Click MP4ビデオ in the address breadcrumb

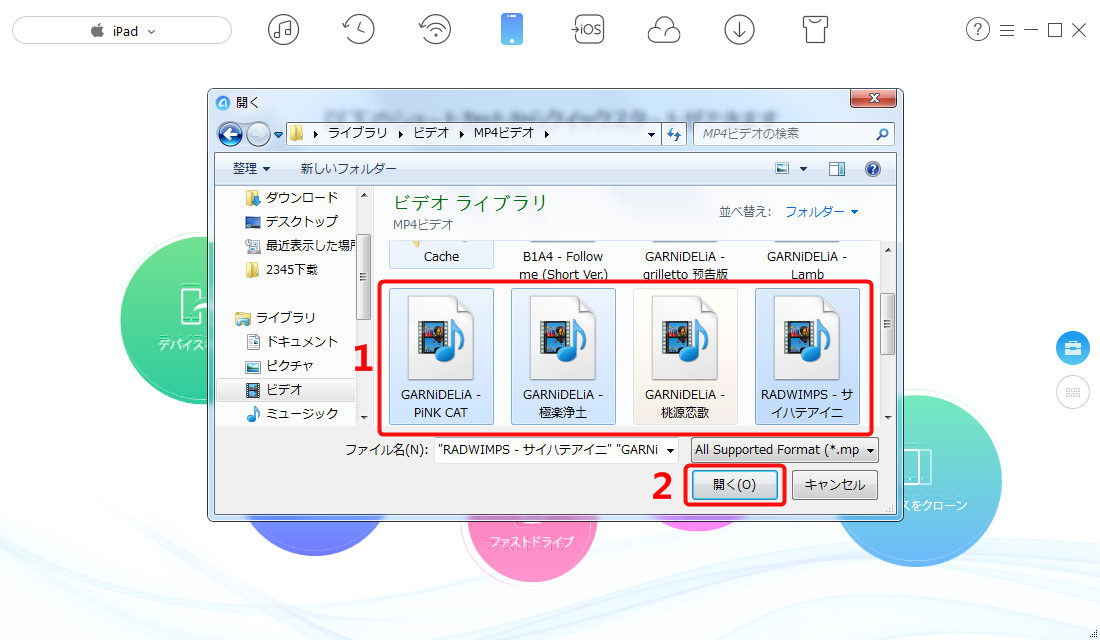click(504, 133)
